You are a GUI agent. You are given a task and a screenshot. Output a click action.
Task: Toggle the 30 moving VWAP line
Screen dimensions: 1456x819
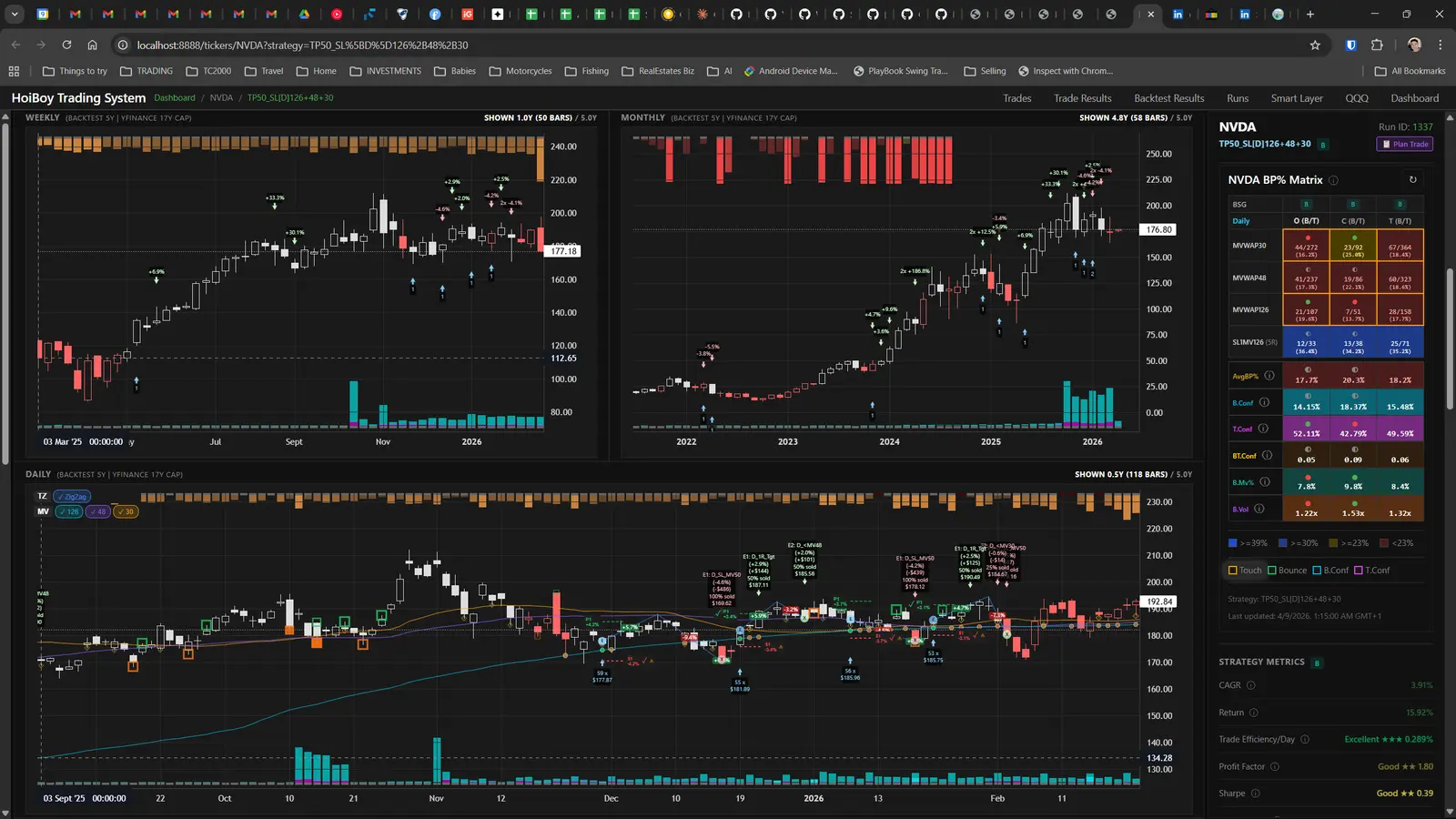click(126, 511)
